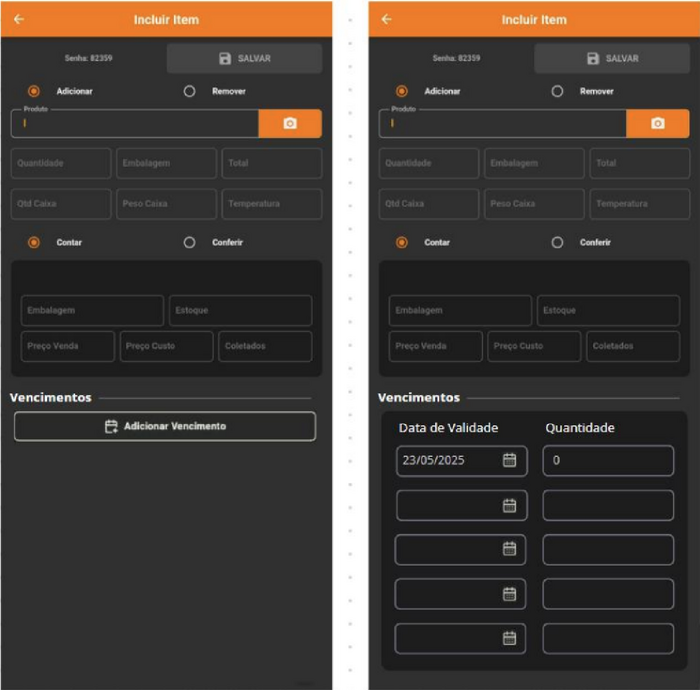Open the calendar in the second validity row
Screen dimensions: 700x690
click(509, 505)
